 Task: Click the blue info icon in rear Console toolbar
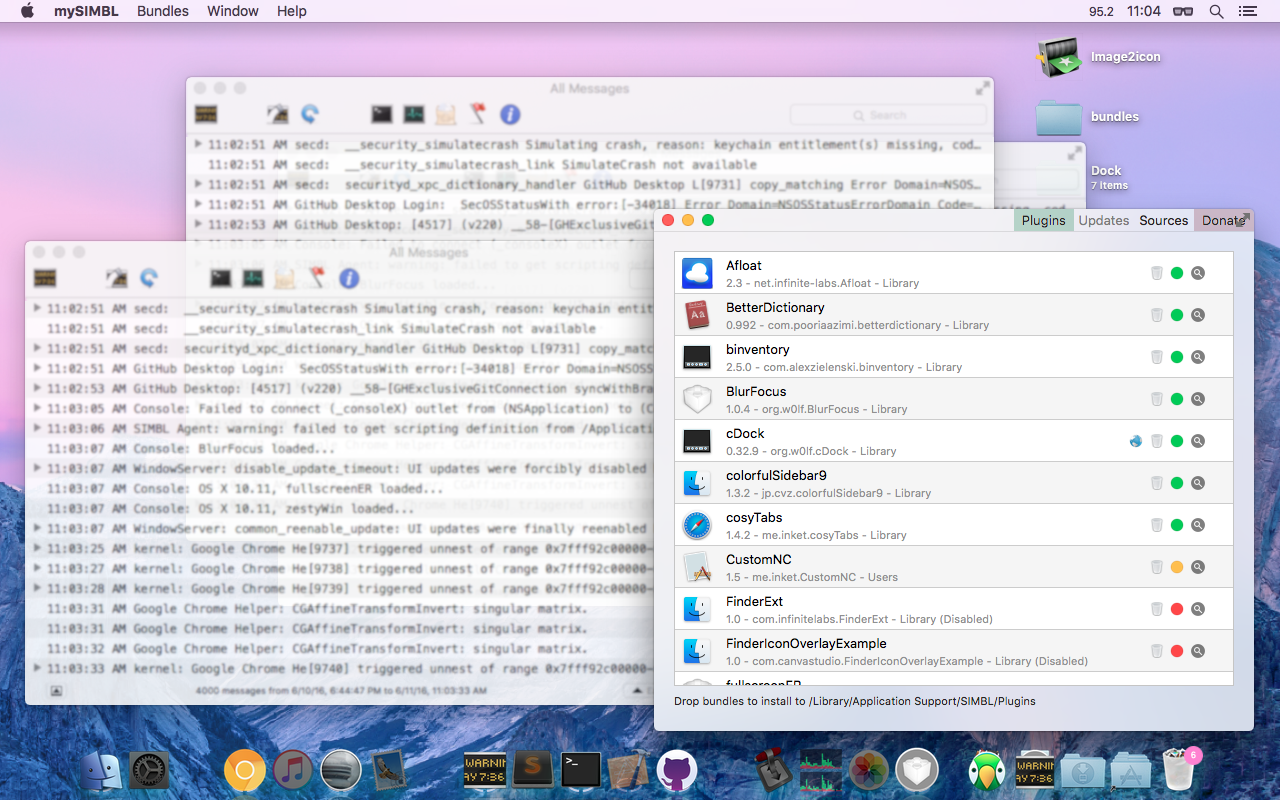coord(510,114)
